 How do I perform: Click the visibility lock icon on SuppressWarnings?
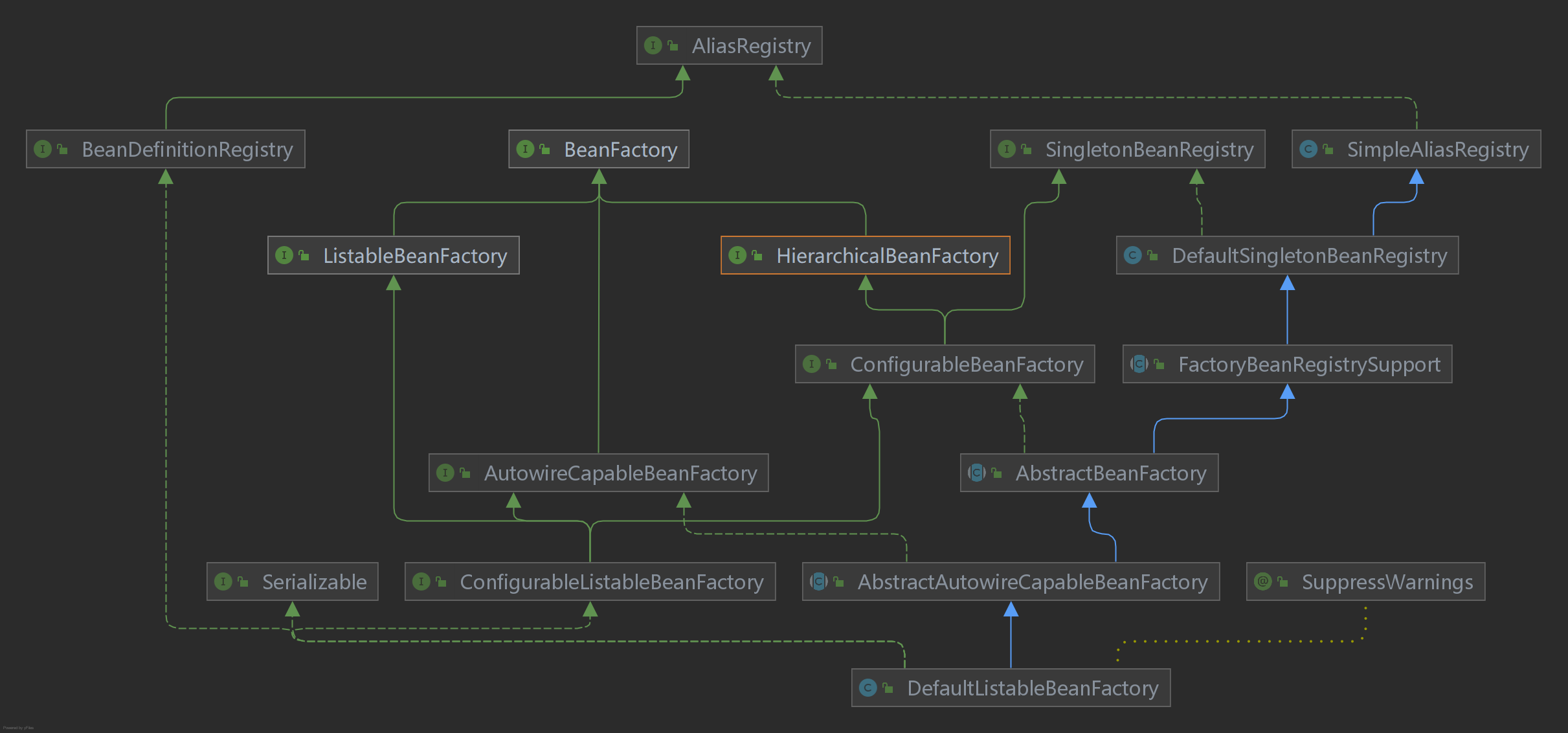[1282, 581]
